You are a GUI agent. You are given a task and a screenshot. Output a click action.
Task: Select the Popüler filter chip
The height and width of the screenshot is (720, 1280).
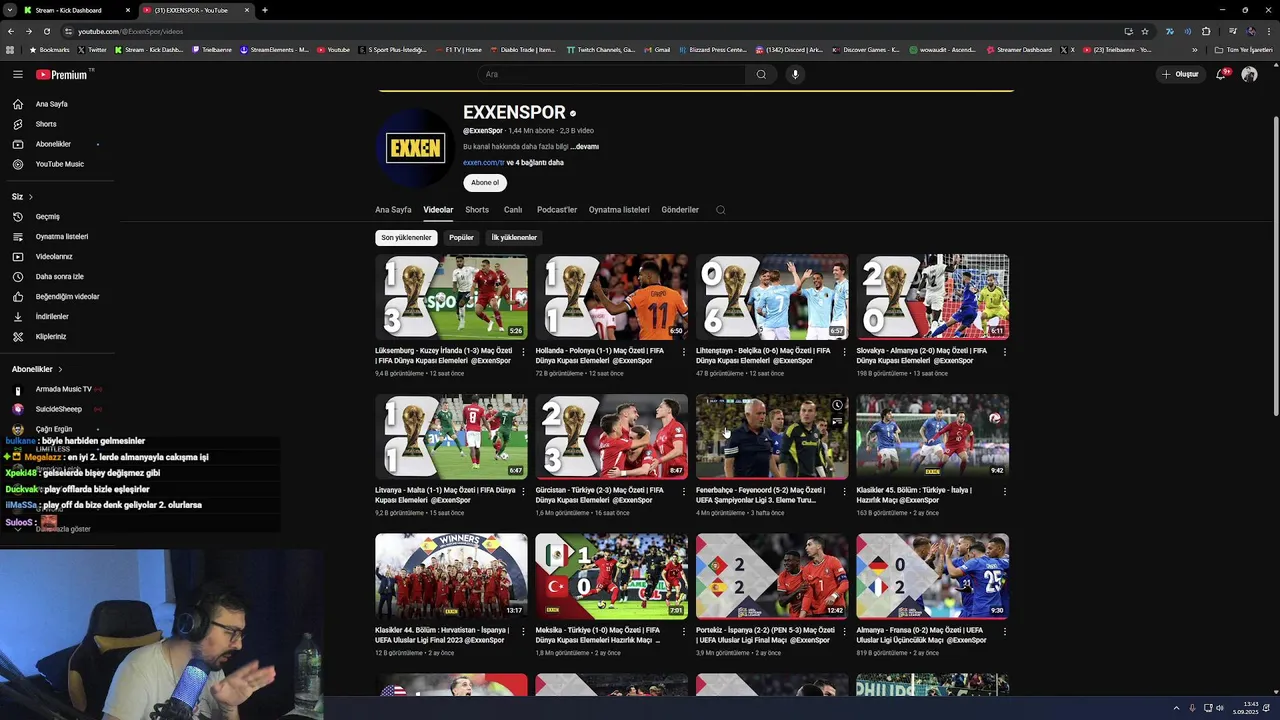[461, 238]
